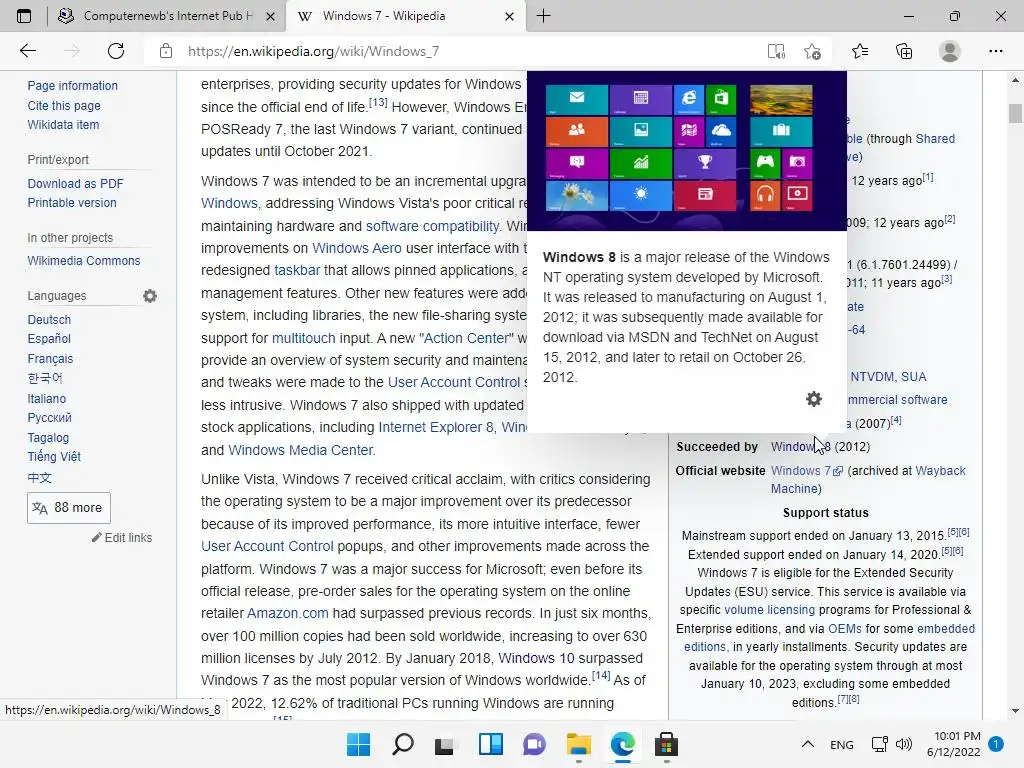
Task: Open page preview settings gear
Action: (x=814, y=399)
